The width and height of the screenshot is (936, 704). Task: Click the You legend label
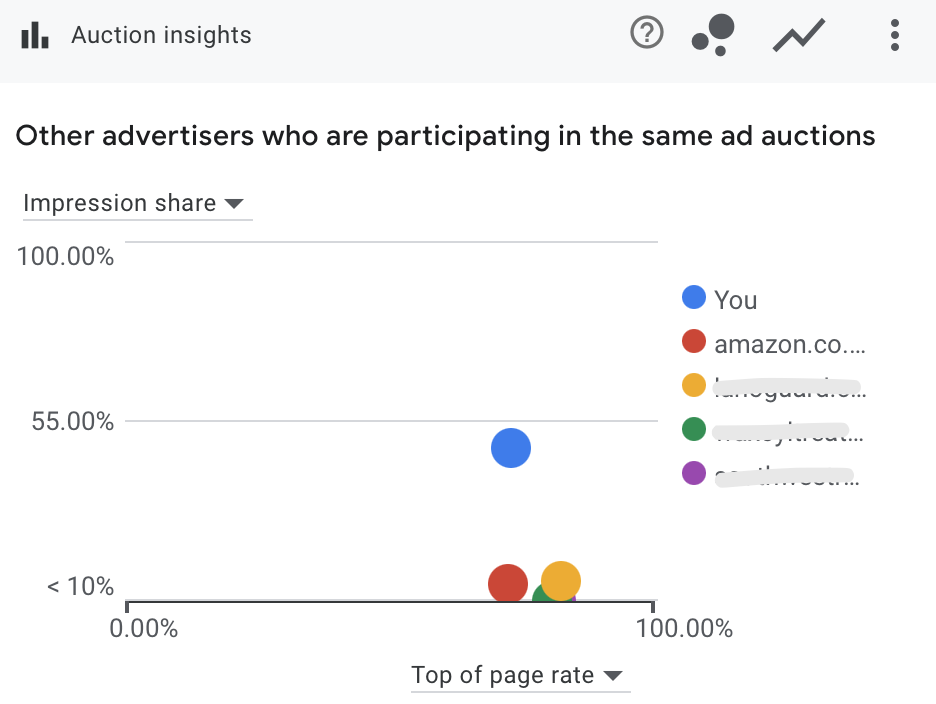coord(736,298)
